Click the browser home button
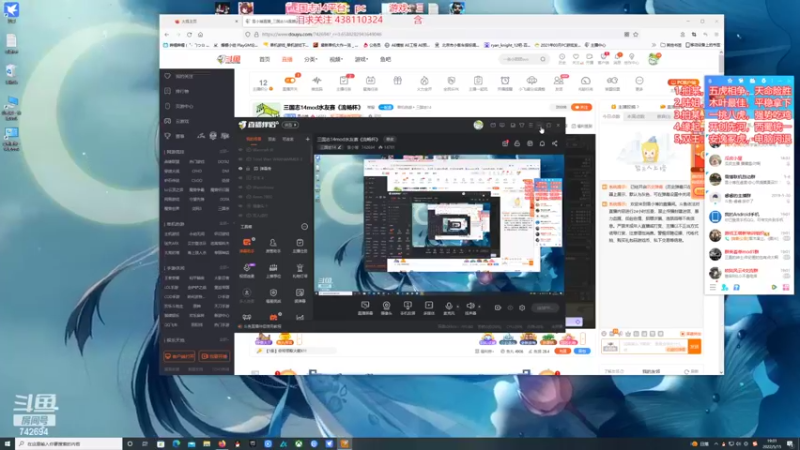 pos(201,34)
